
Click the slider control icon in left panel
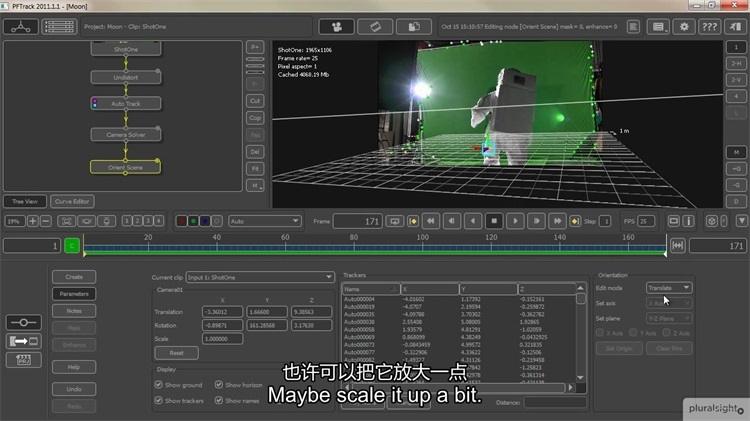click(23, 322)
